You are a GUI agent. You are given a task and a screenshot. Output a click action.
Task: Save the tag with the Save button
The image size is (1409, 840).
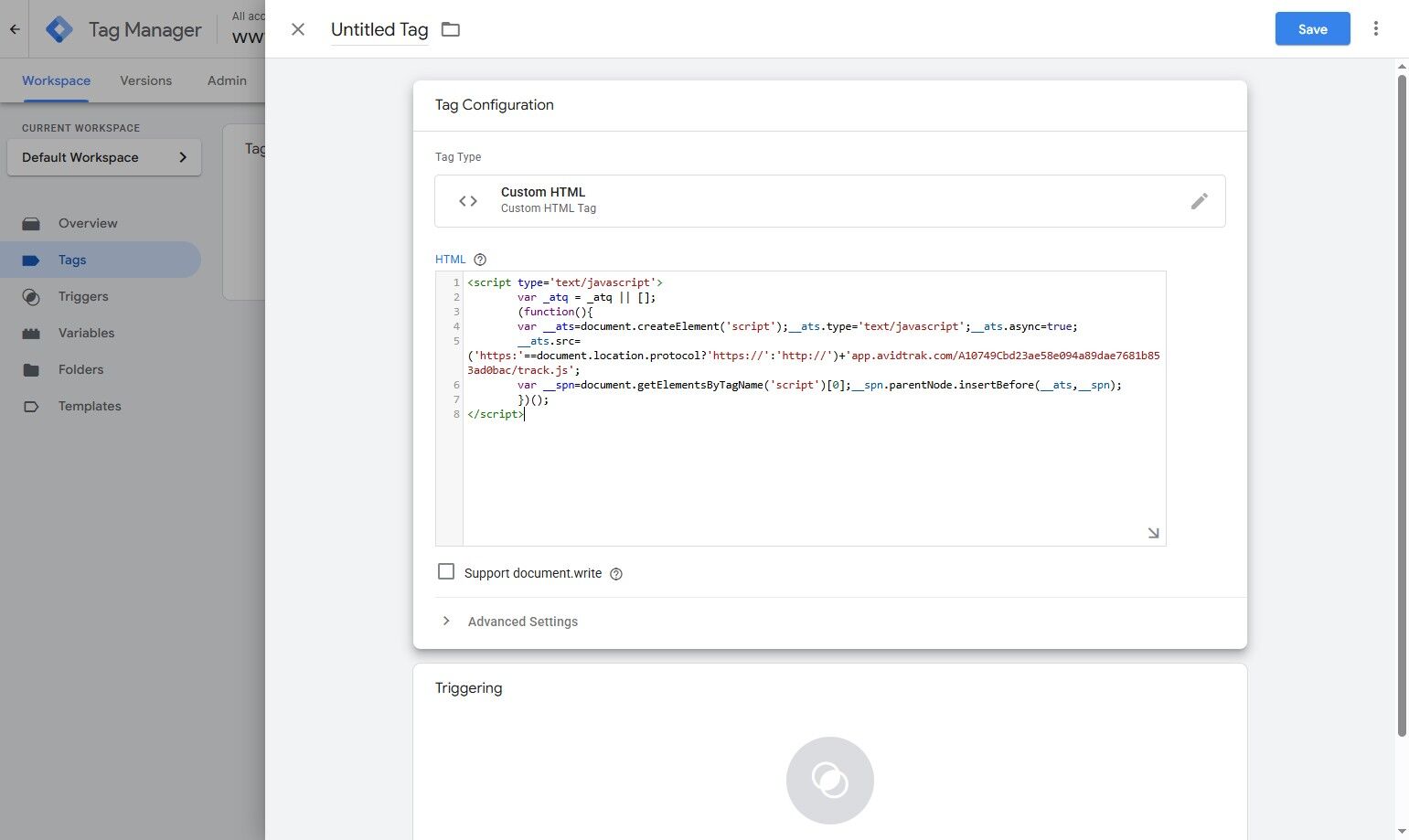pos(1312,29)
